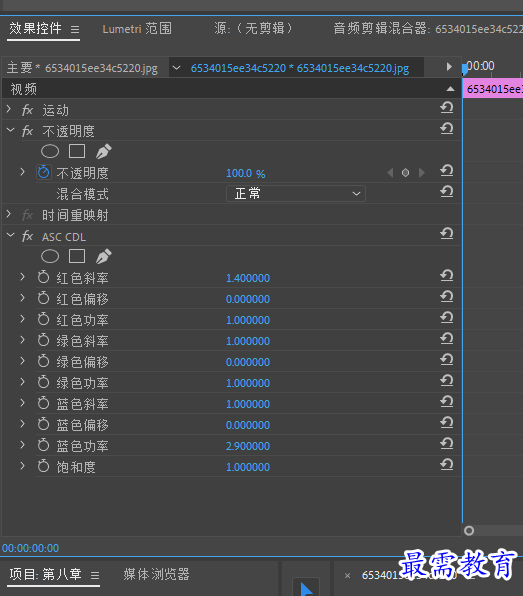
Task: Reset the 绿色斜率 parameter
Action: pyautogui.click(x=447, y=339)
